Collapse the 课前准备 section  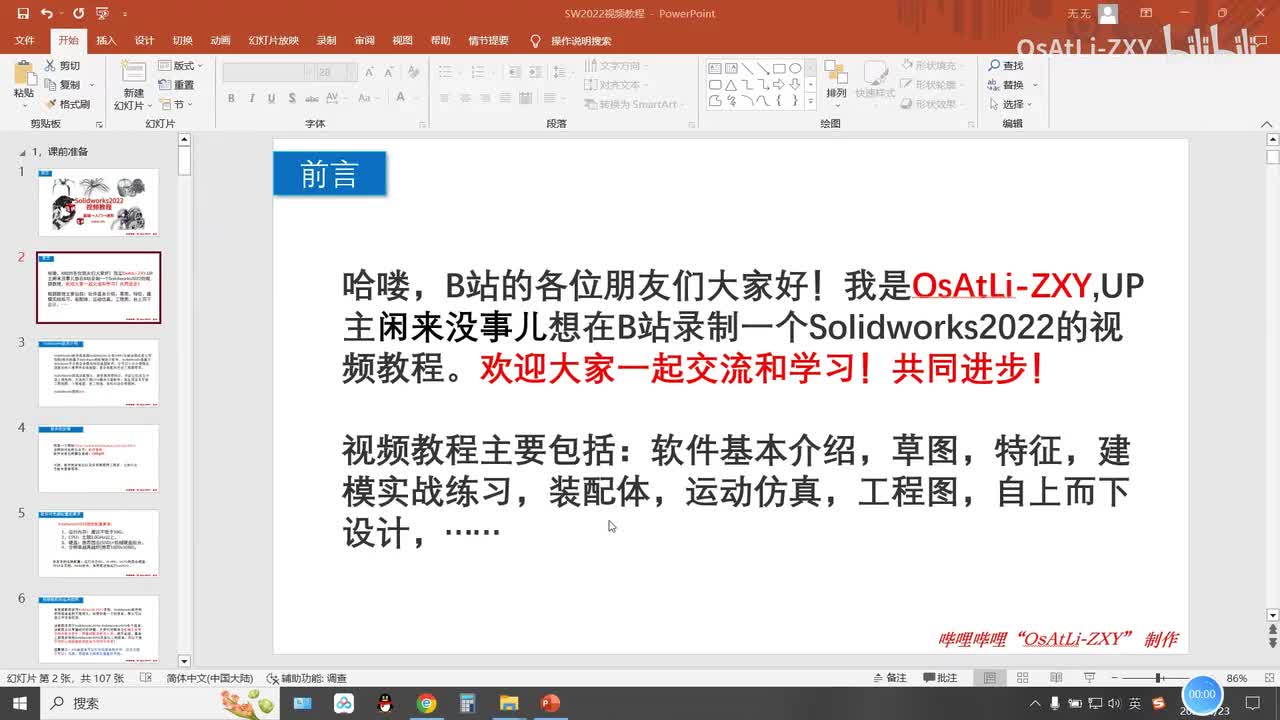[x=23, y=152]
